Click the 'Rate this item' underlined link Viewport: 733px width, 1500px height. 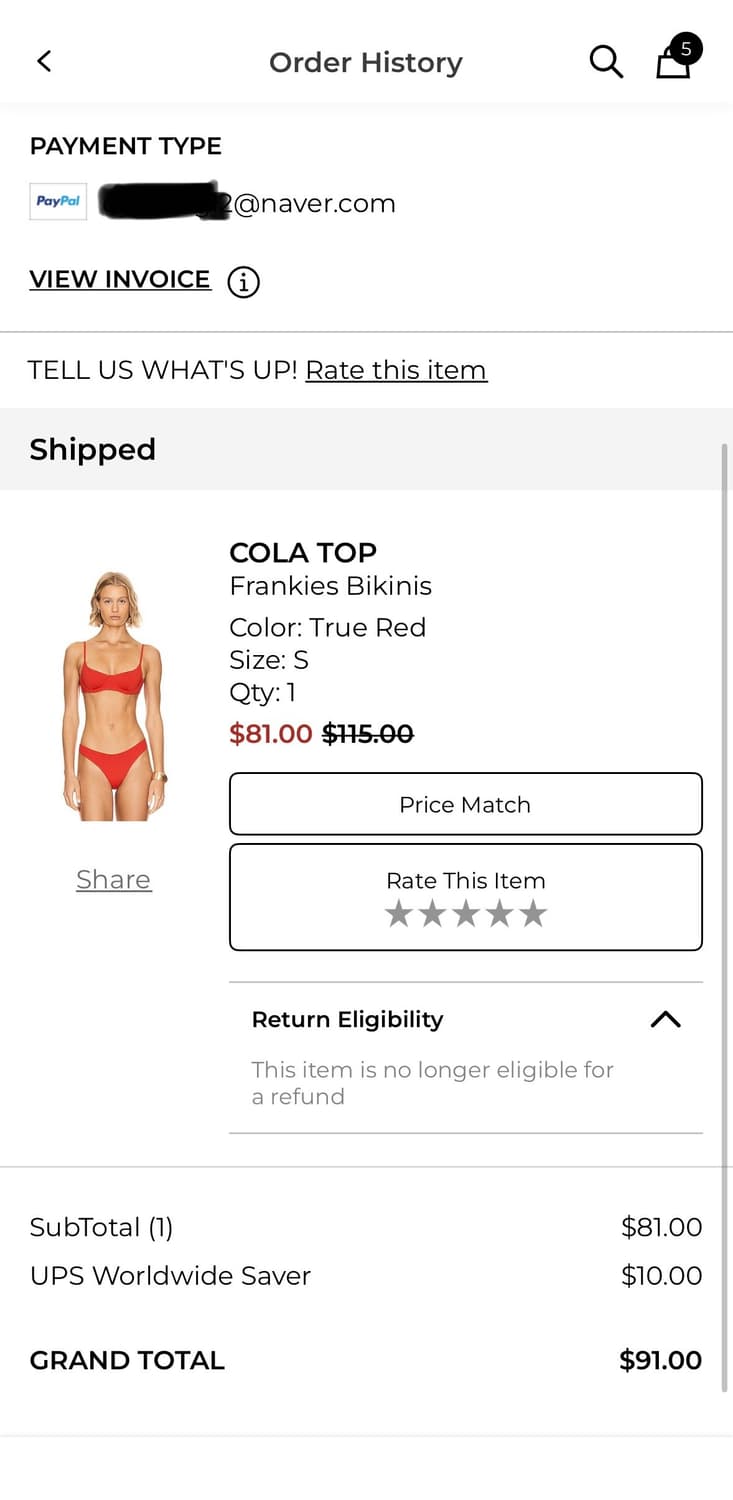[x=396, y=370]
